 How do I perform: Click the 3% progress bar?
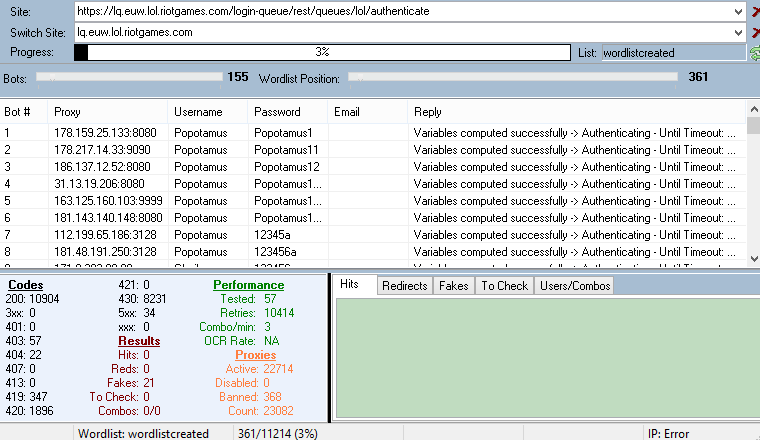click(322, 52)
